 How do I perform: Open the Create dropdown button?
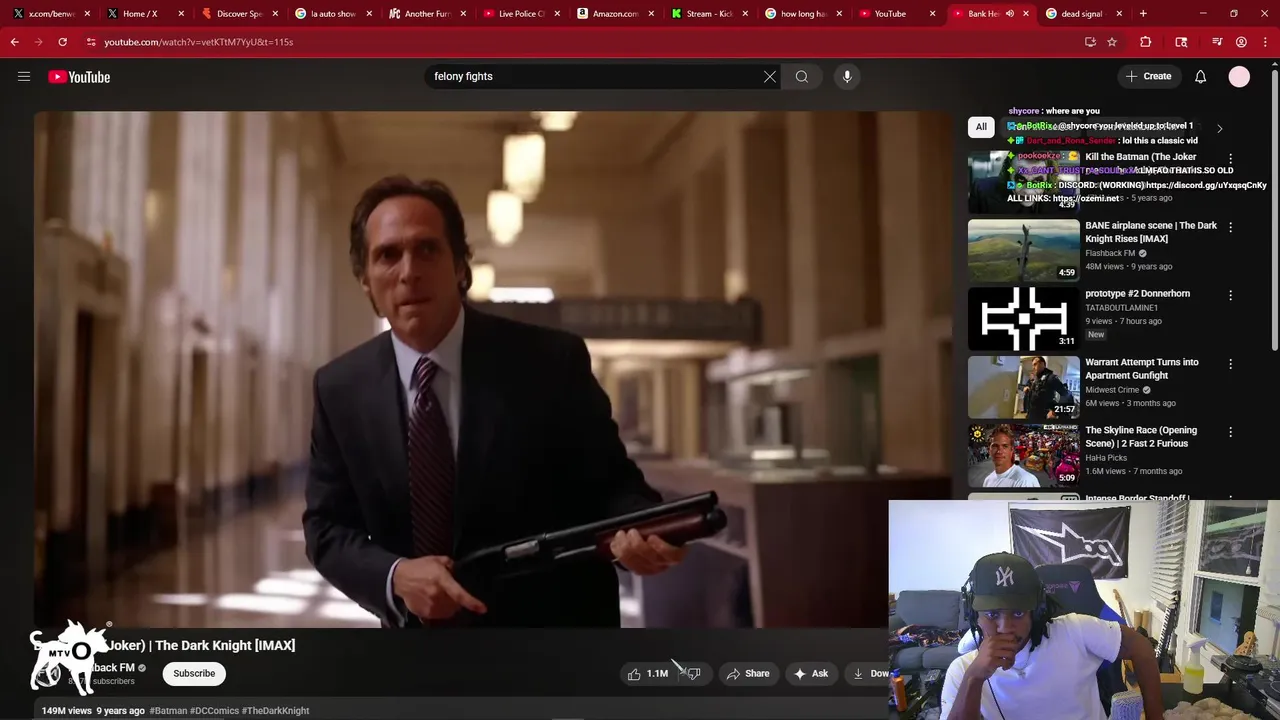click(1148, 76)
